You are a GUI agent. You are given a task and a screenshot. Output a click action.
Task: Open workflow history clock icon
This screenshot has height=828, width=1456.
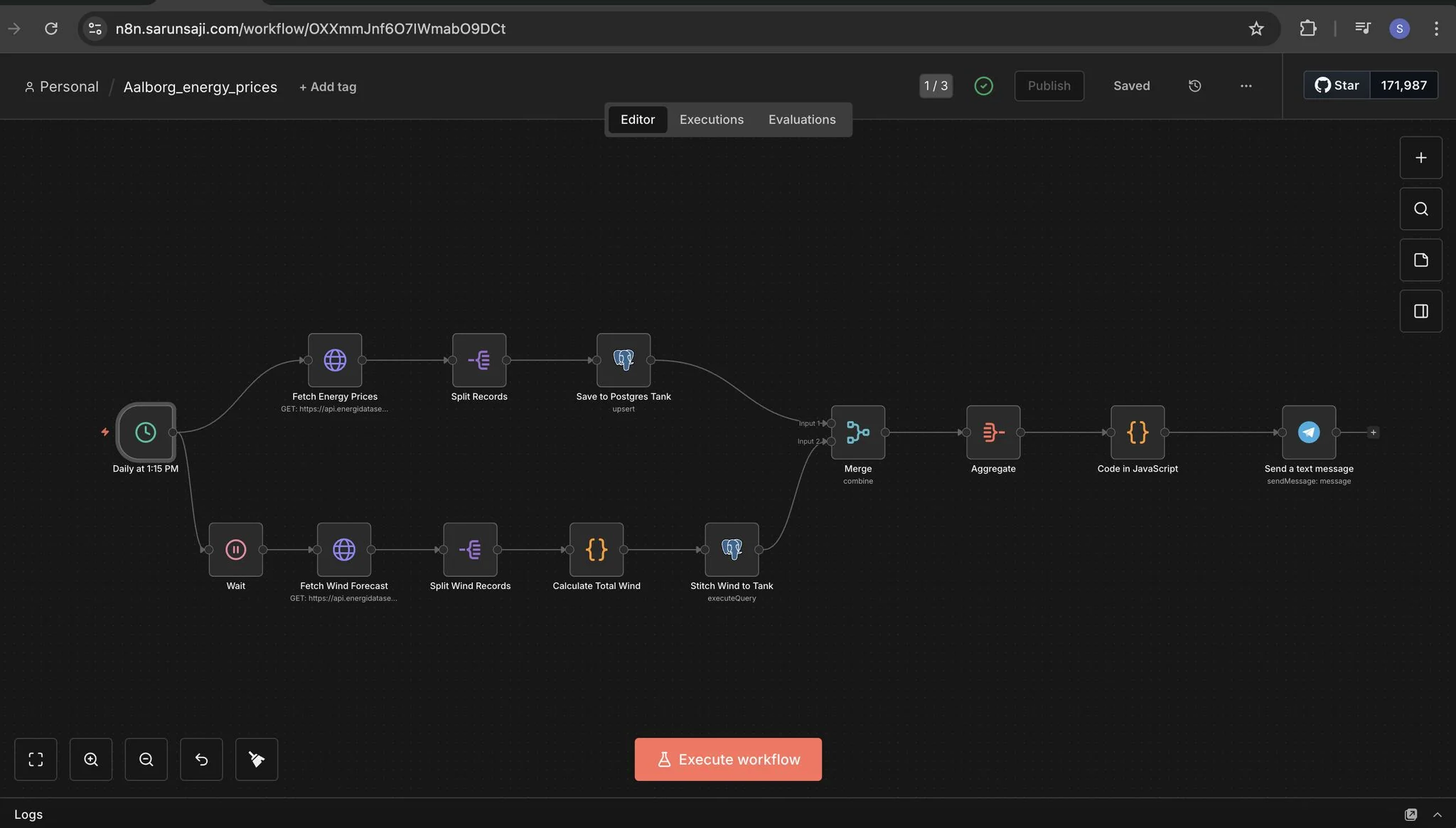point(1194,85)
